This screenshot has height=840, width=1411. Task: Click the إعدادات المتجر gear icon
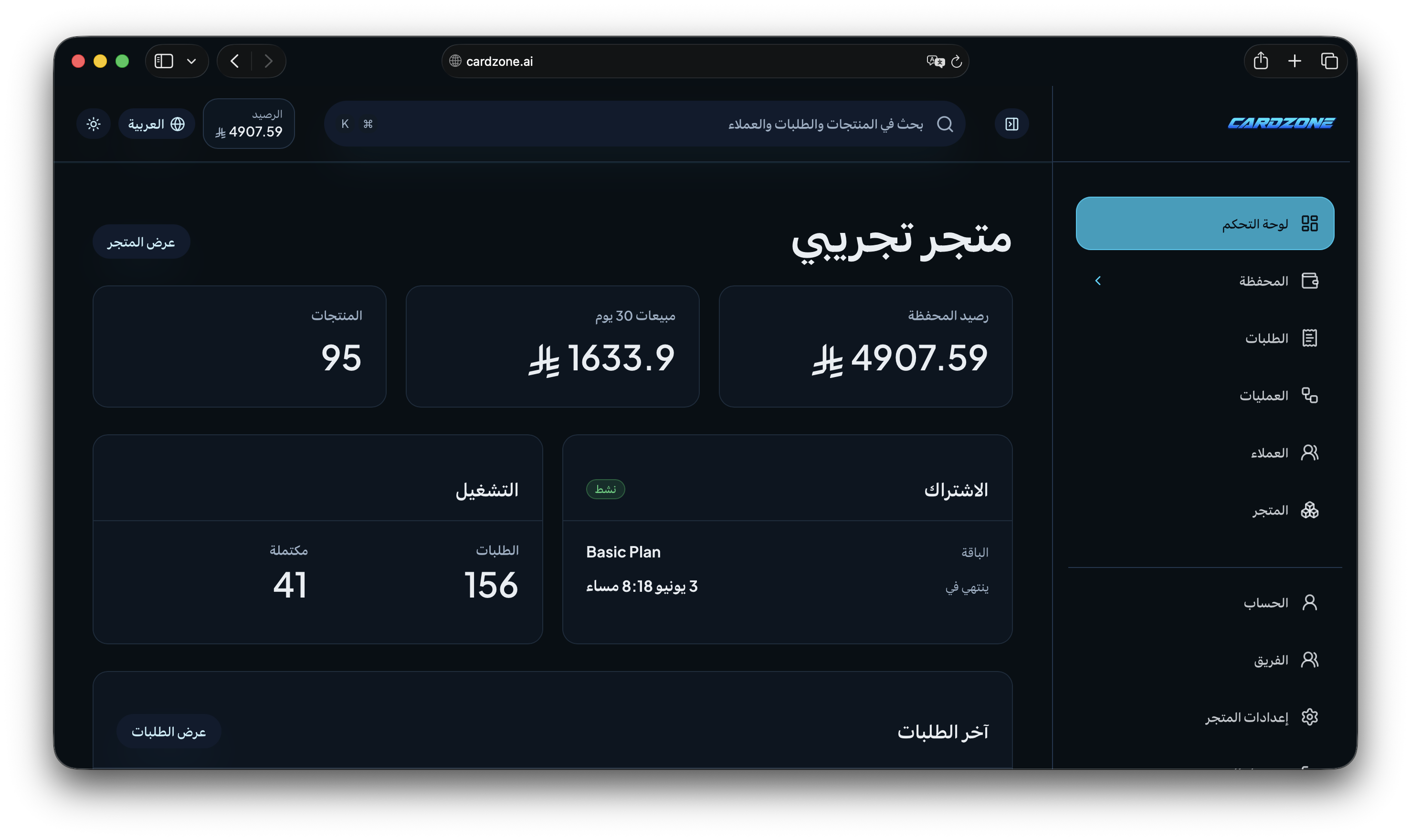pyautogui.click(x=1309, y=716)
